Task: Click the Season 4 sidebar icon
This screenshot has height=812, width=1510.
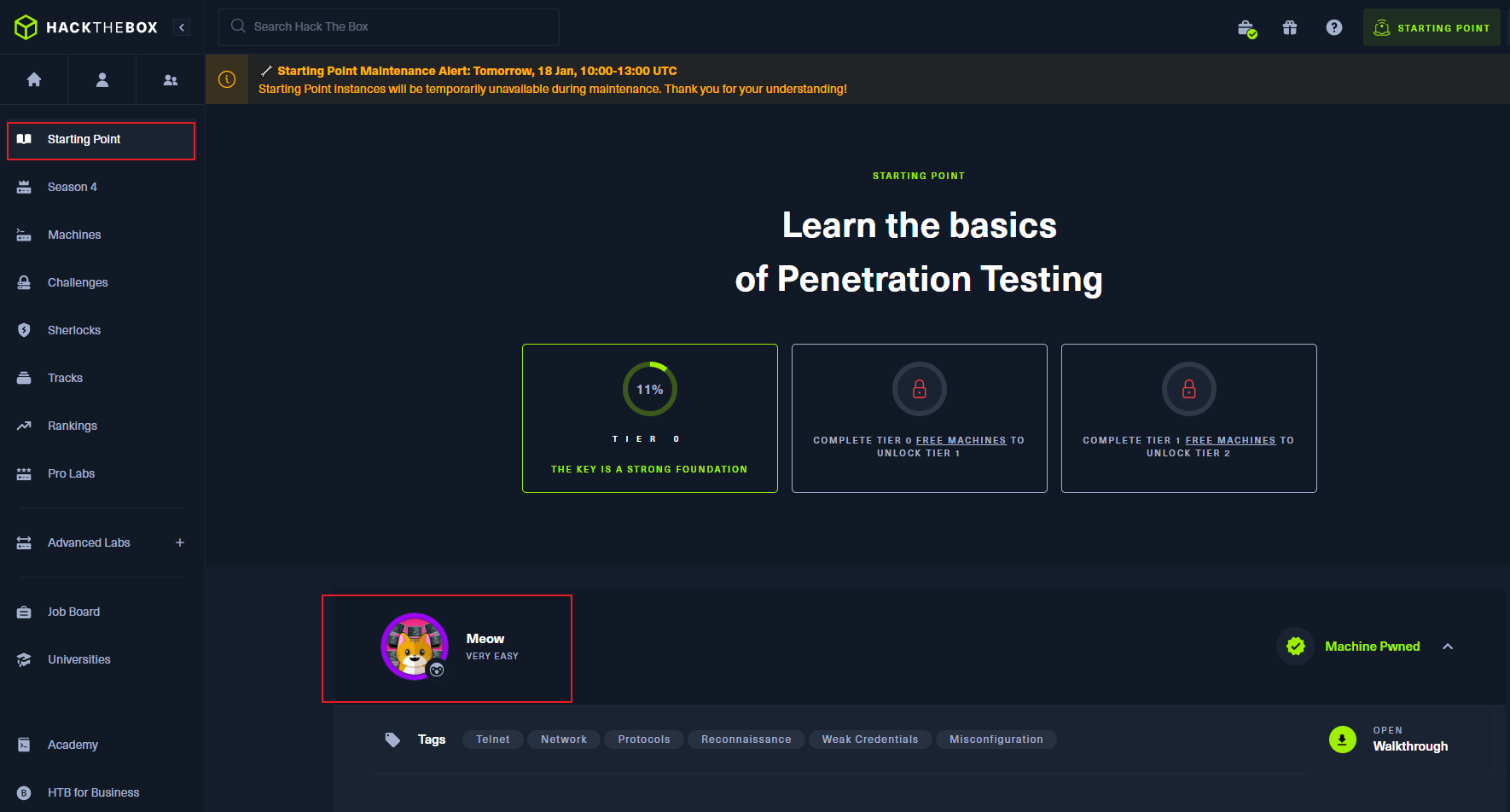Action: pos(24,187)
